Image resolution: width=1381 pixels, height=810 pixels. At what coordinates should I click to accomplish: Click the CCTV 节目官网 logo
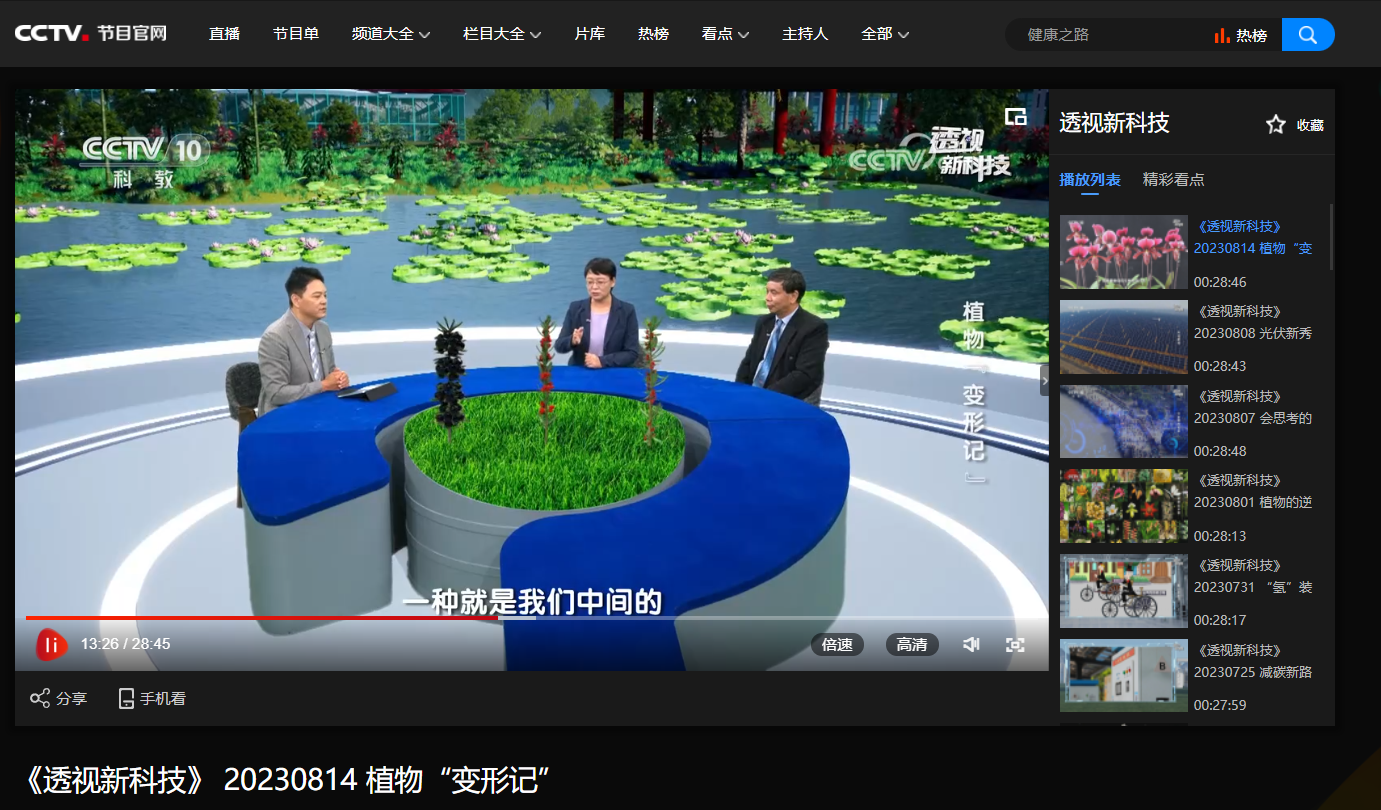[90, 34]
